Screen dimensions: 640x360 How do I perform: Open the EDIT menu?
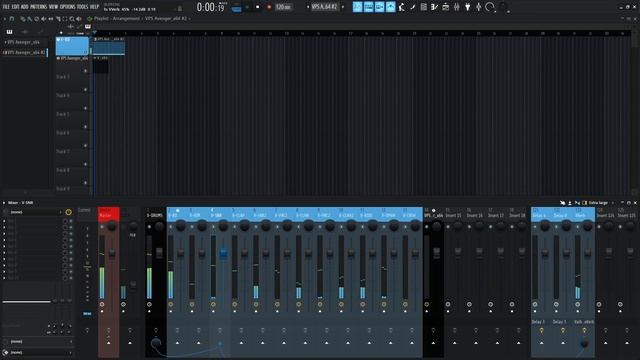pos(16,7)
